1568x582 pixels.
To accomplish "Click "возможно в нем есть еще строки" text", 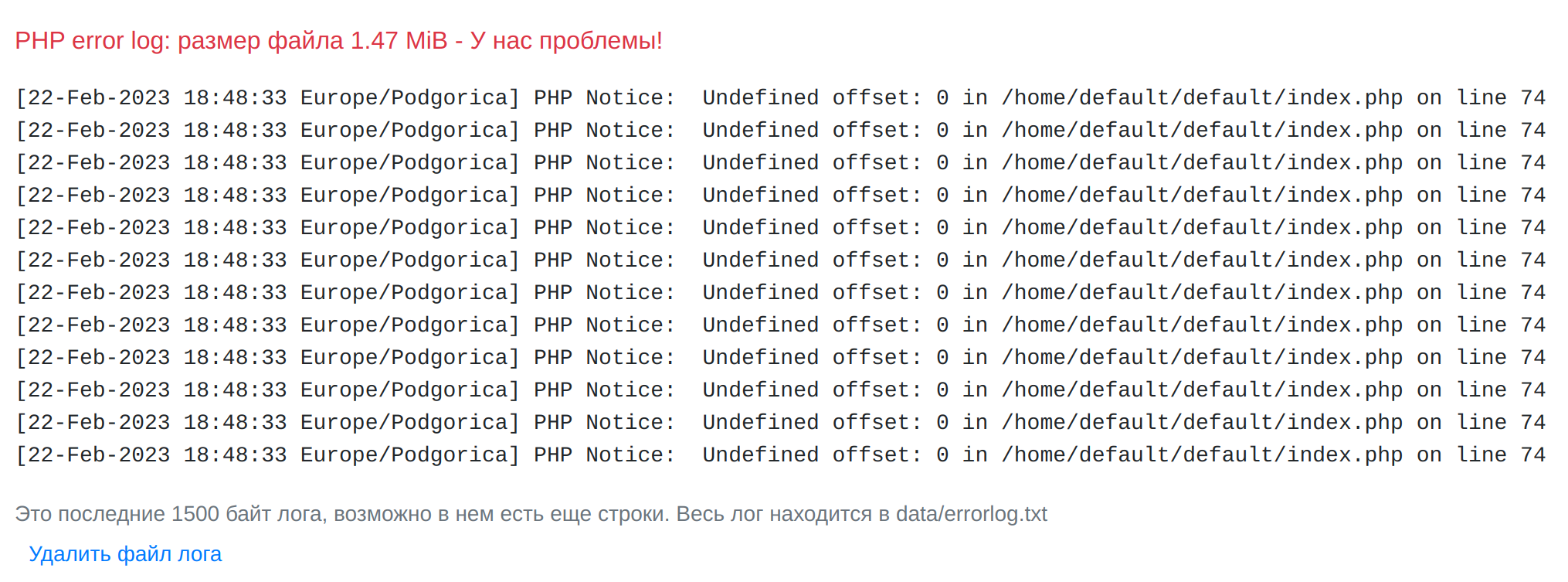I will pos(501,515).
